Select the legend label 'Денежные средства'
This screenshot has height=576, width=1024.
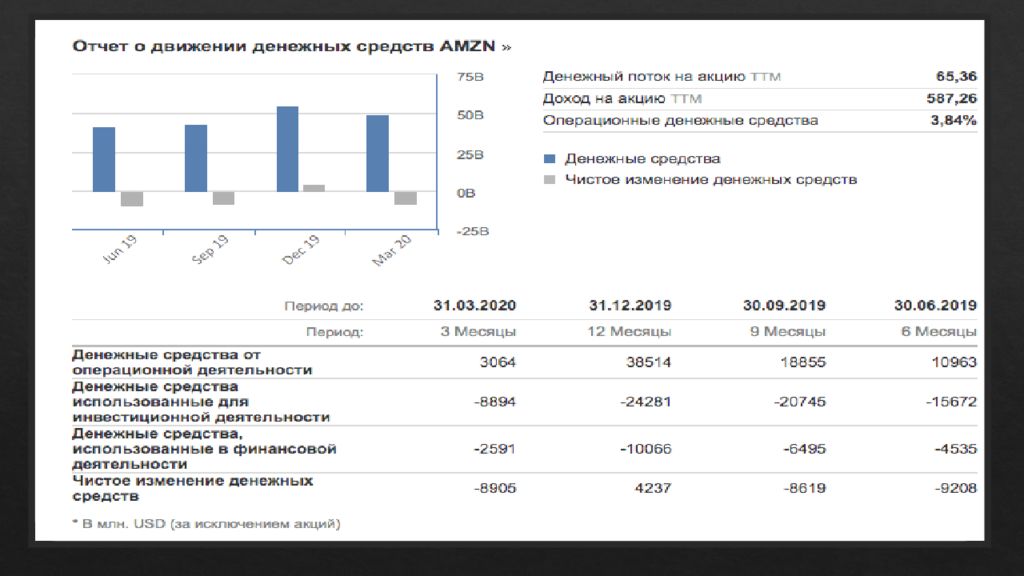point(643,159)
